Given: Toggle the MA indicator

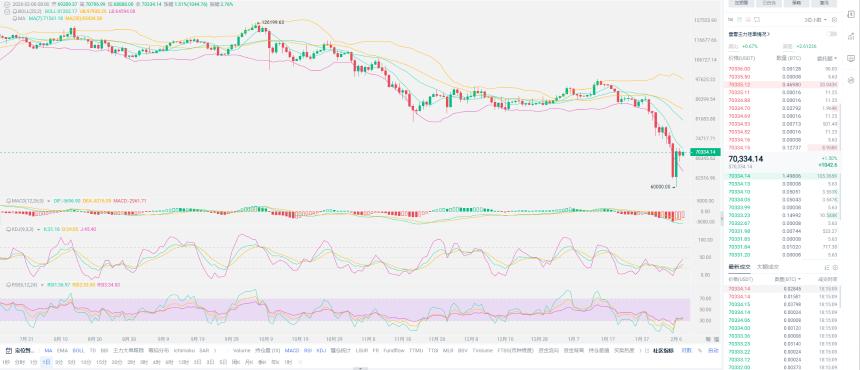Looking at the screenshot, I should tap(48, 350).
